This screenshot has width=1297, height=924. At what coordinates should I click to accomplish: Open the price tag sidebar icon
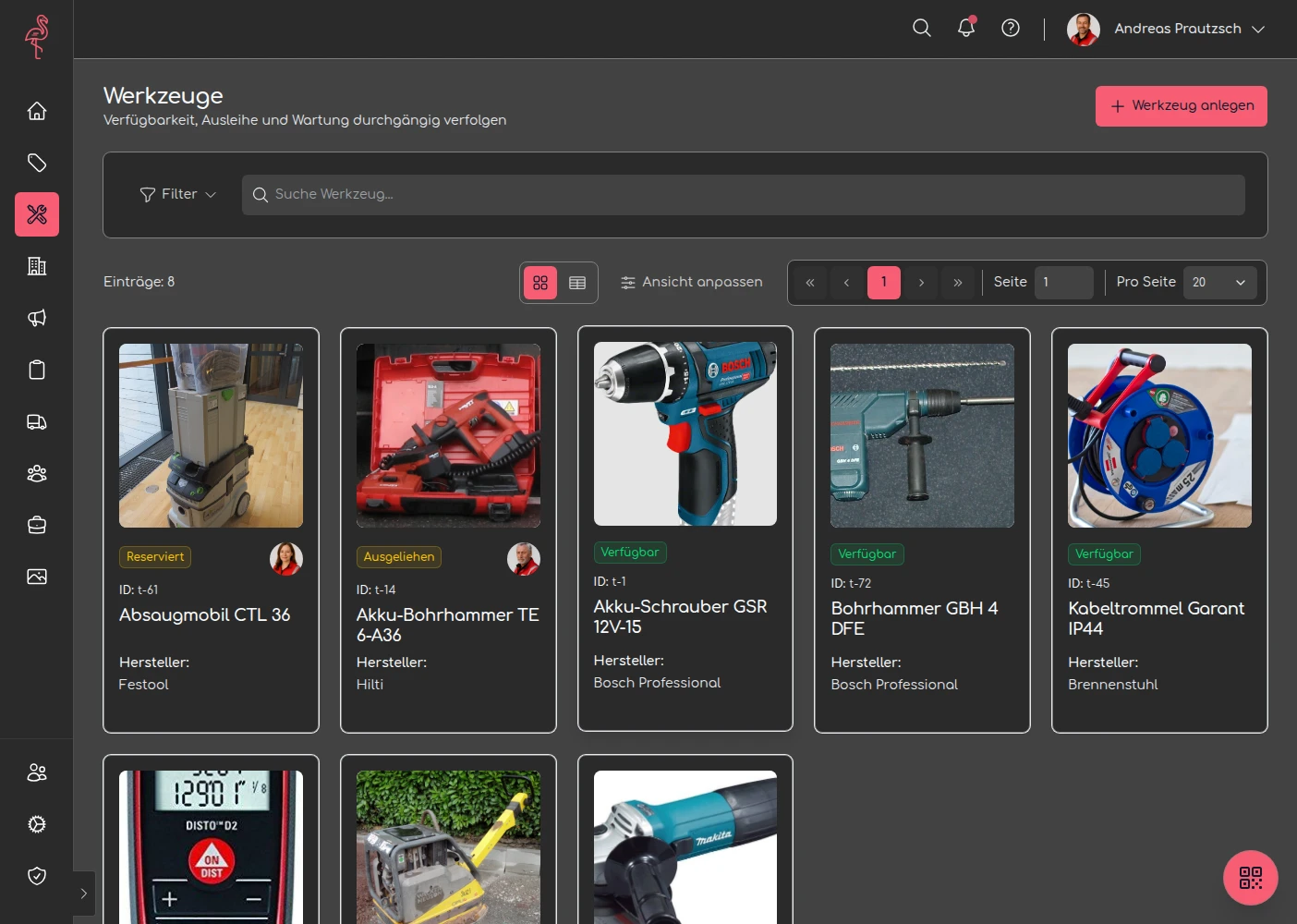tap(37, 163)
